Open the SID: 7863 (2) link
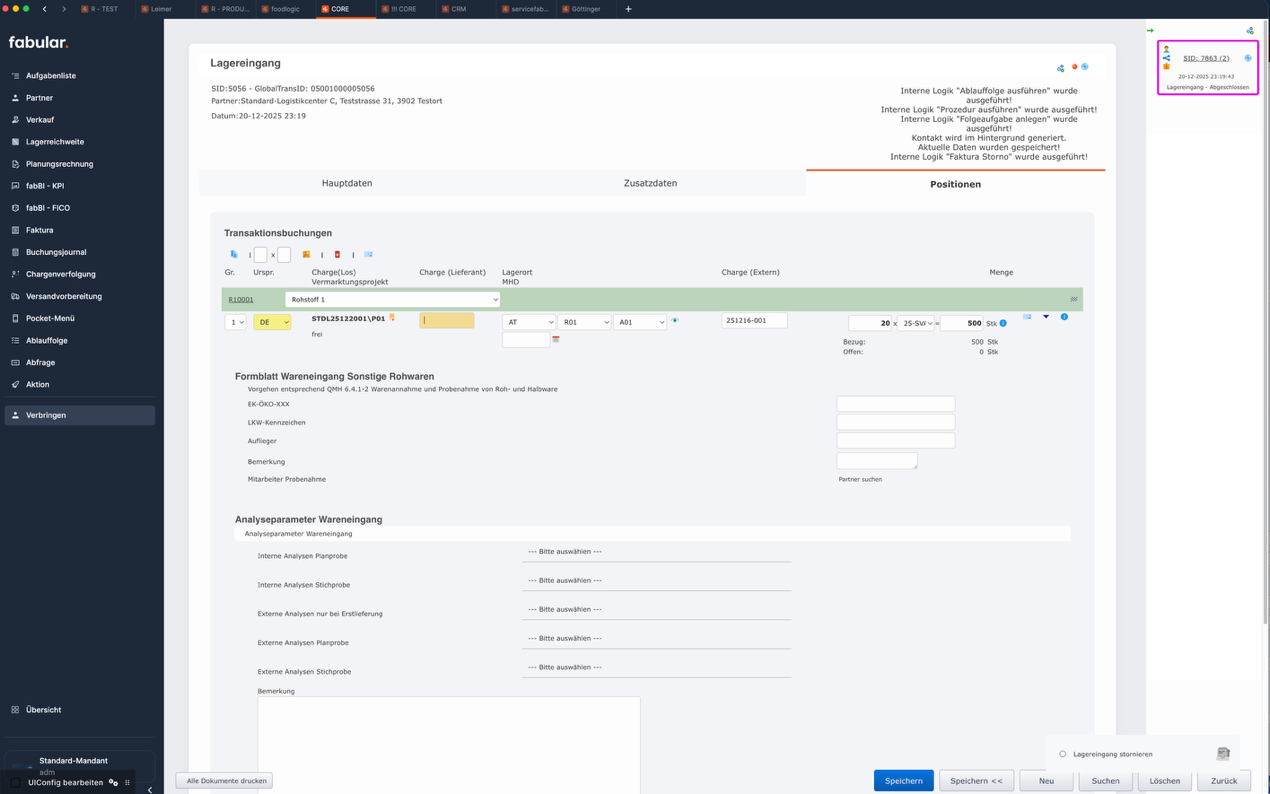This screenshot has height=794, width=1270. pos(1206,58)
